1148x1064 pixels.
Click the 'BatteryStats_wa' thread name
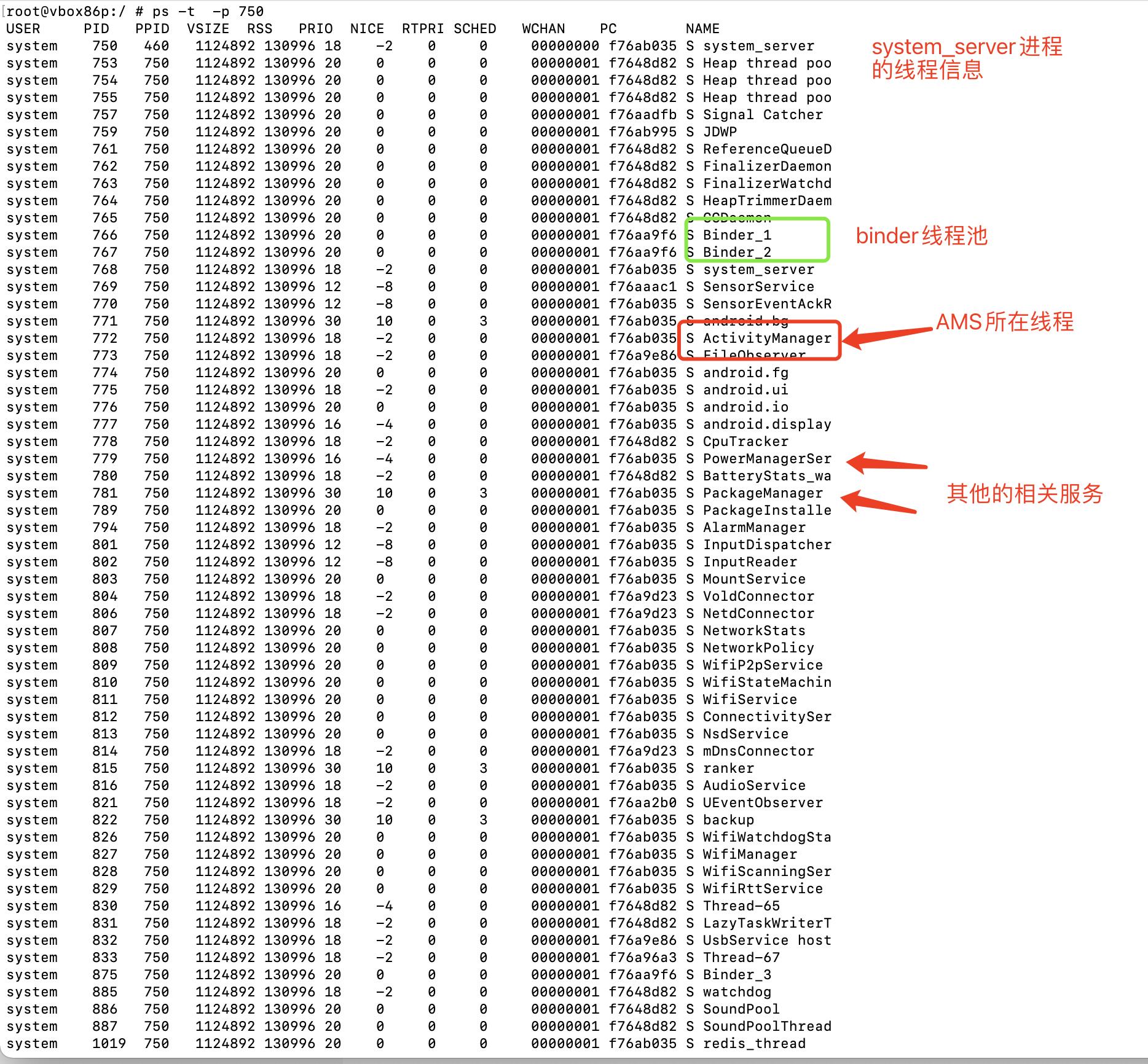click(767, 475)
